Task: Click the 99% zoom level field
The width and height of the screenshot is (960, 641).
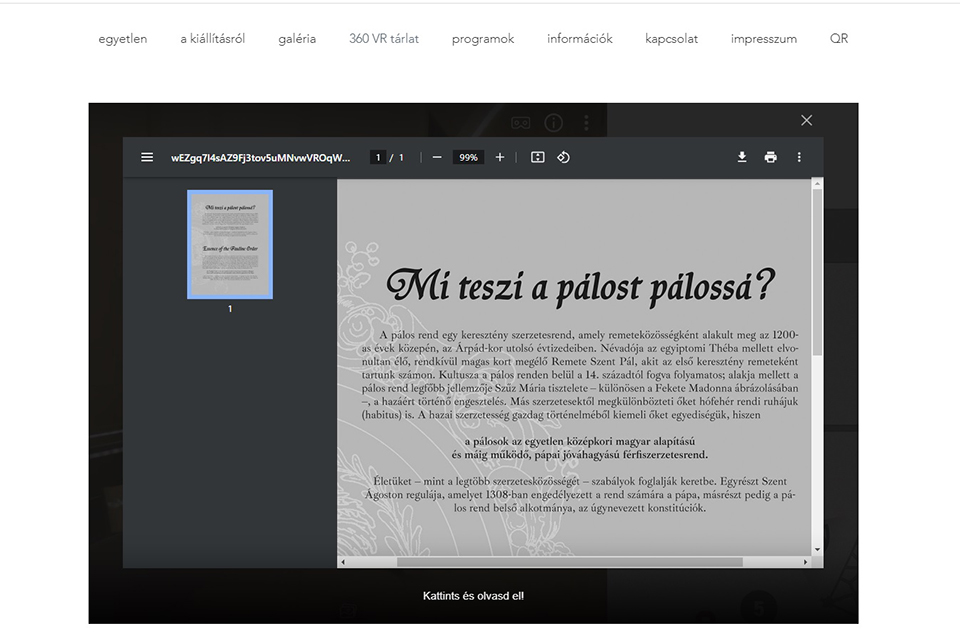Action: pos(467,157)
